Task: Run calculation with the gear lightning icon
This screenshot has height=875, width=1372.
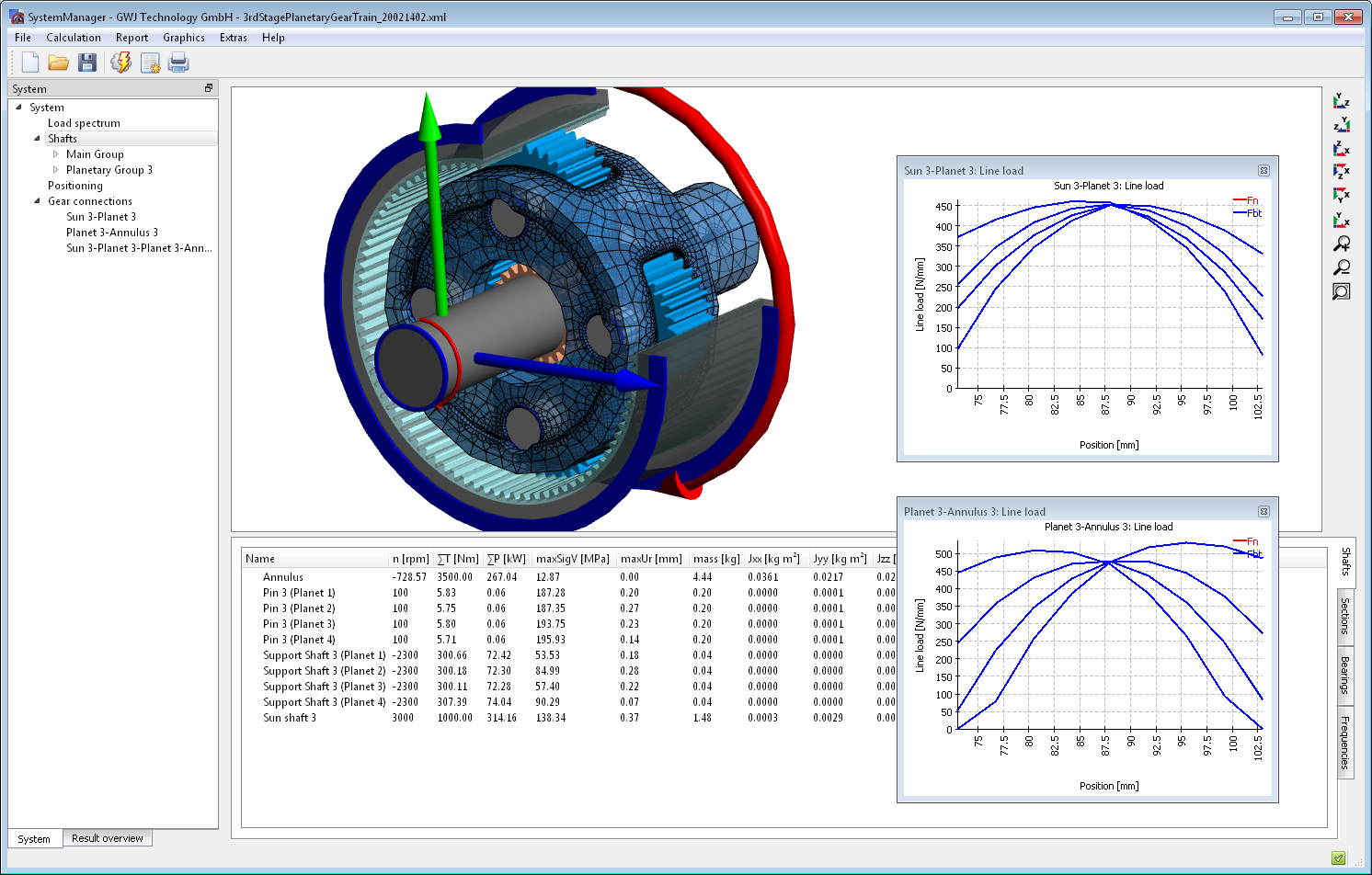Action: click(x=120, y=62)
